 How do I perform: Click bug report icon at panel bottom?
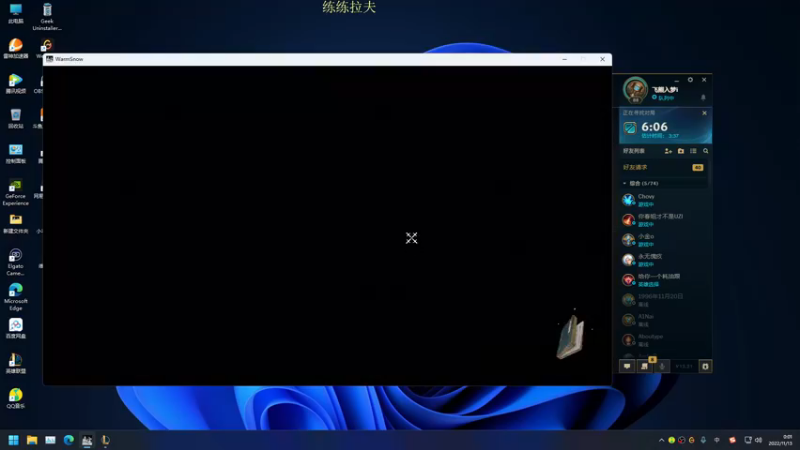tap(705, 366)
